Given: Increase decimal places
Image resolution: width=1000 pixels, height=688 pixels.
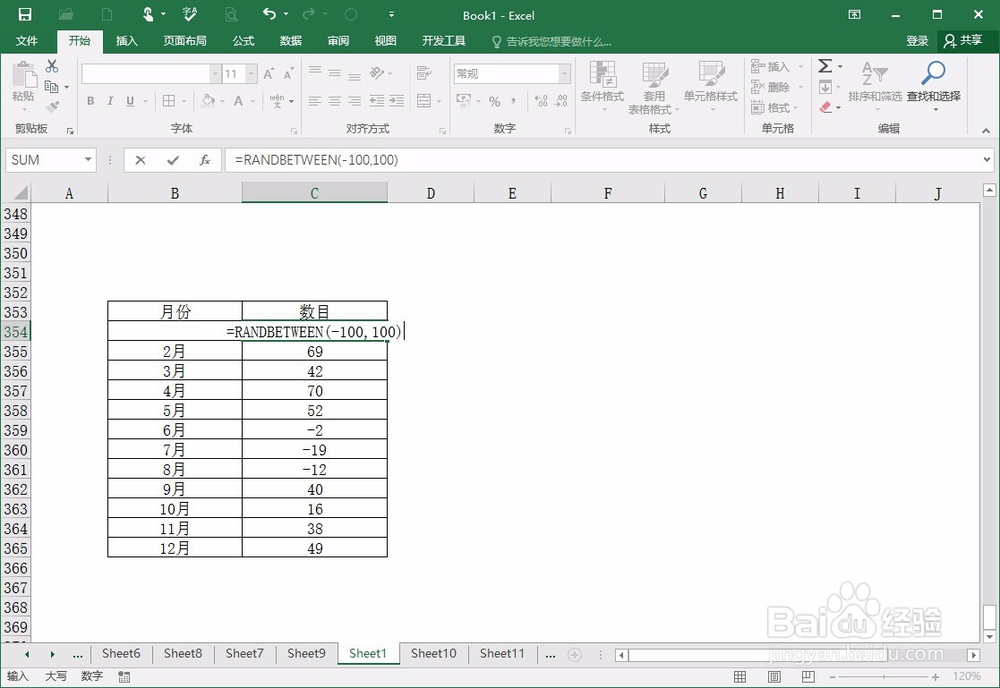Looking at the screenshot, I should coord(541,101).
